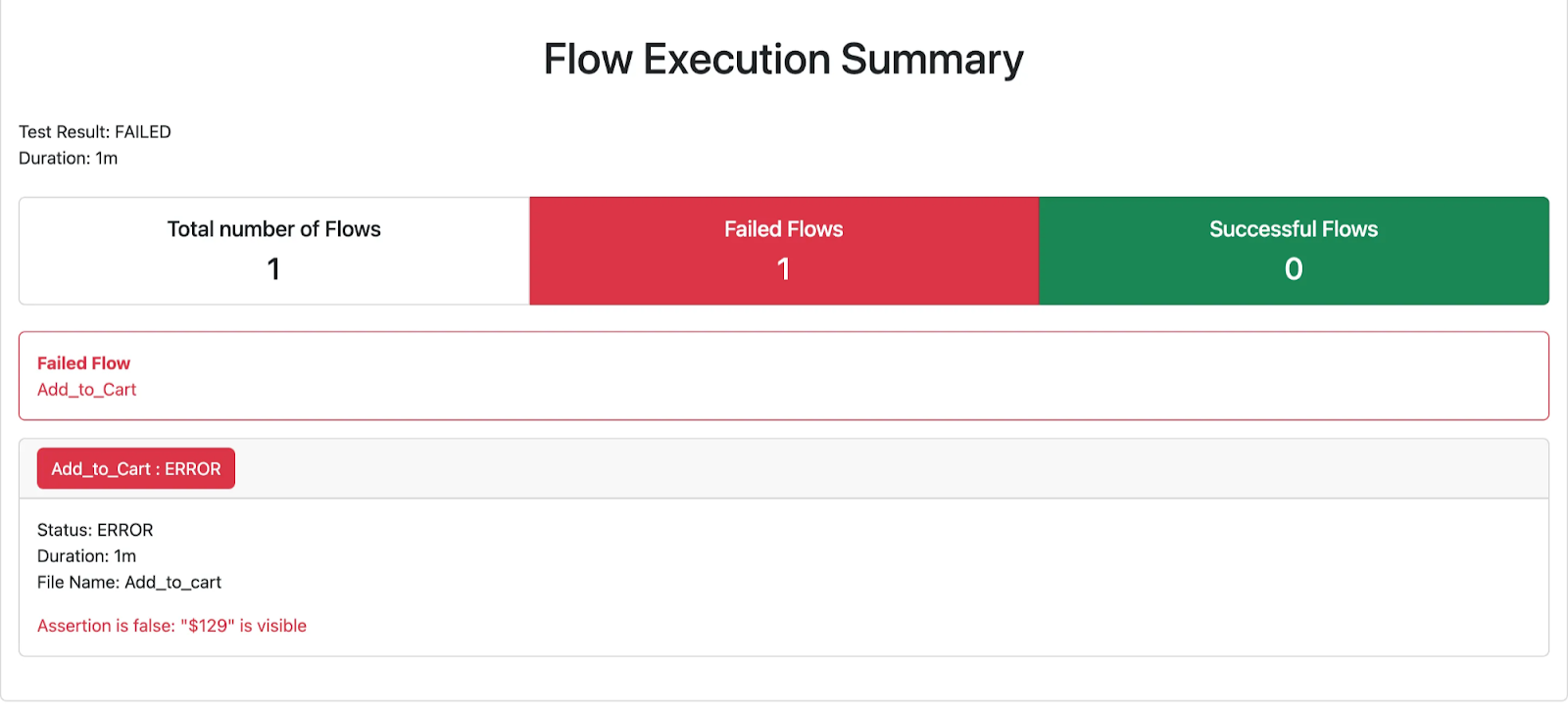
Task: Click the count in the Failed Flows card
Action: [783, 269]
